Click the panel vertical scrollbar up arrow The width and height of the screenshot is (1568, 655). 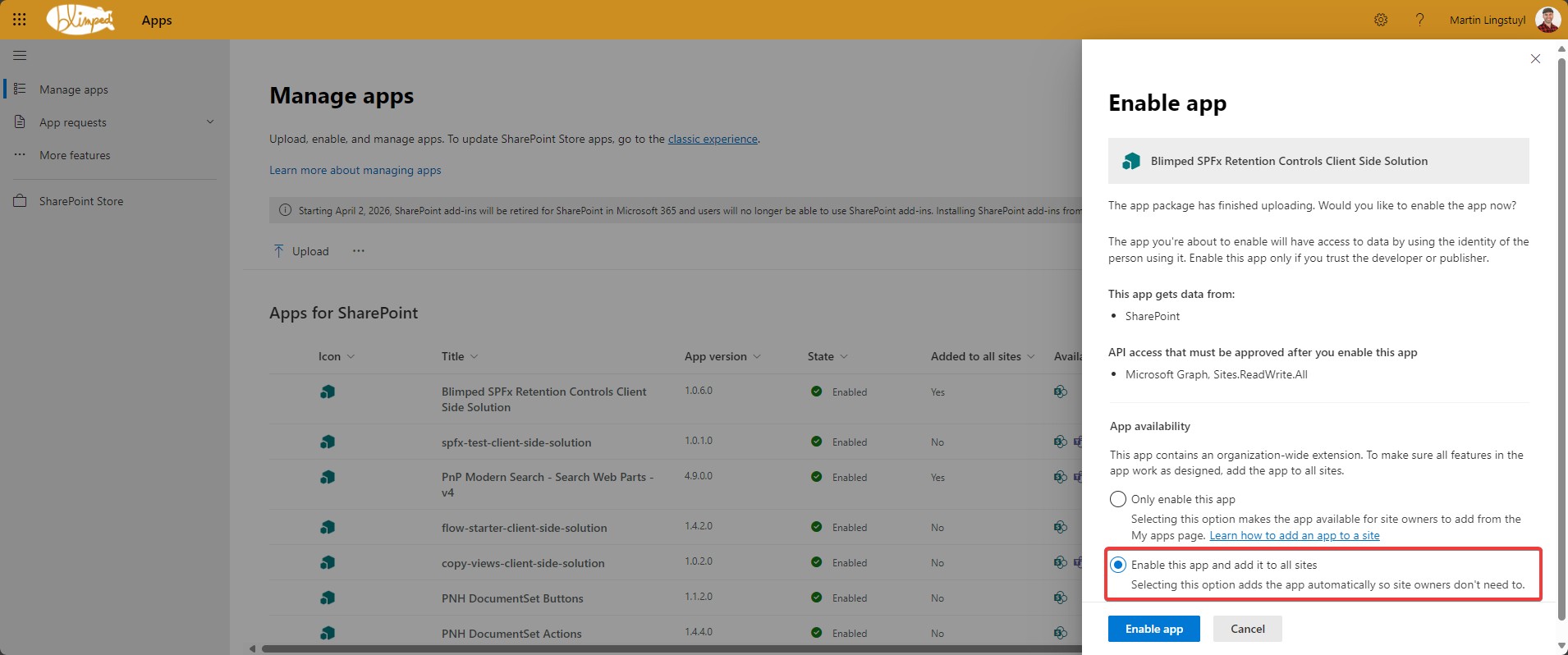pos(1561,48)
